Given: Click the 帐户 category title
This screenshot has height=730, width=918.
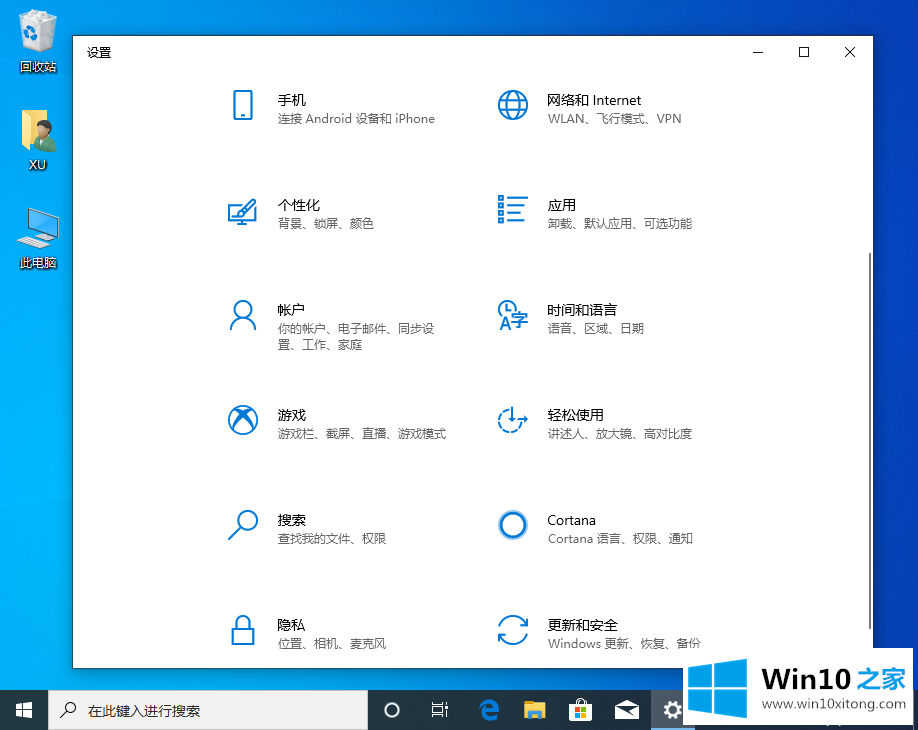Looking at the screenshot, I should [x=291, y=310].
